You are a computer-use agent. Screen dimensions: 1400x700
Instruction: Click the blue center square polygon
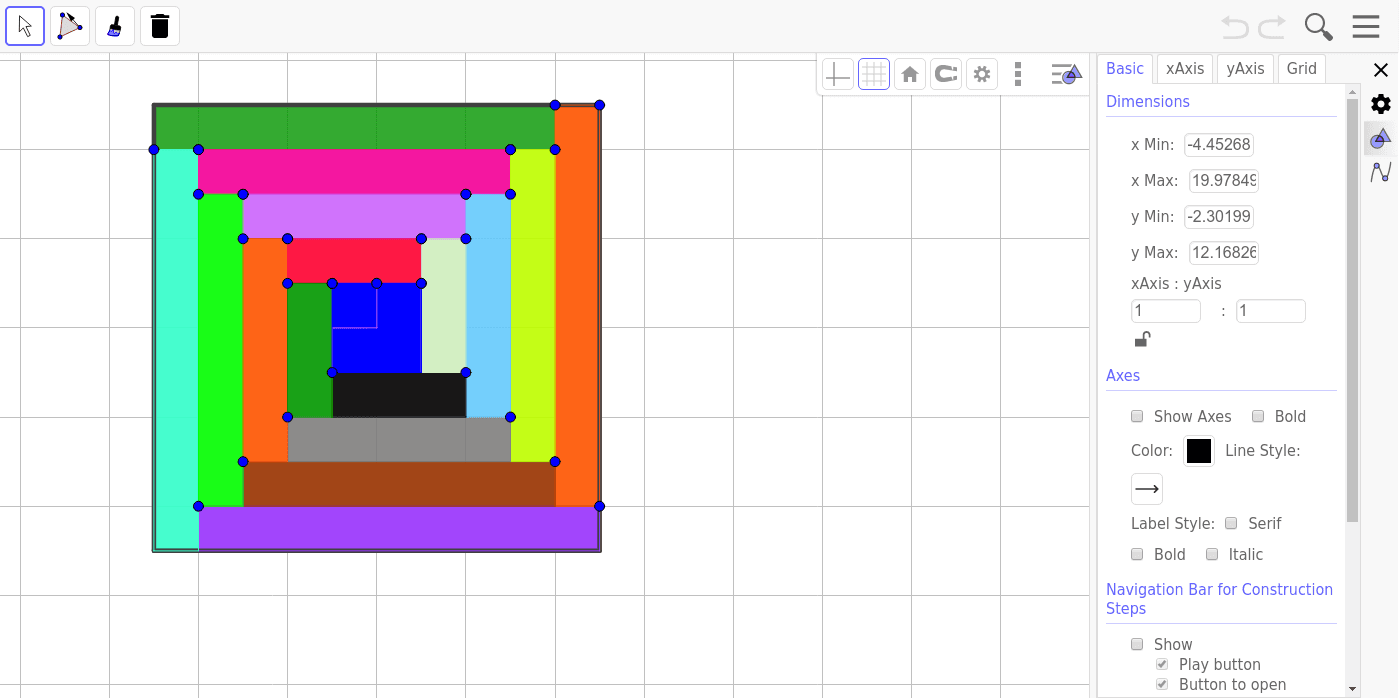(x=377, y=328)
